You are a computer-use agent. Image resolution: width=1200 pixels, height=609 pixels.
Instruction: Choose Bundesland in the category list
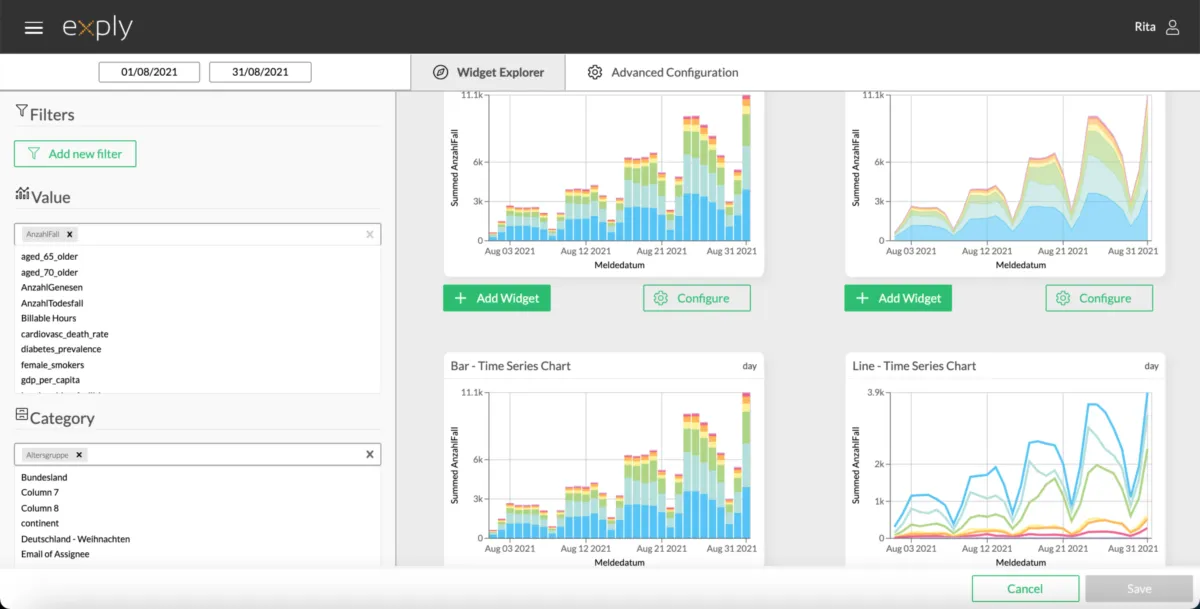44,477
